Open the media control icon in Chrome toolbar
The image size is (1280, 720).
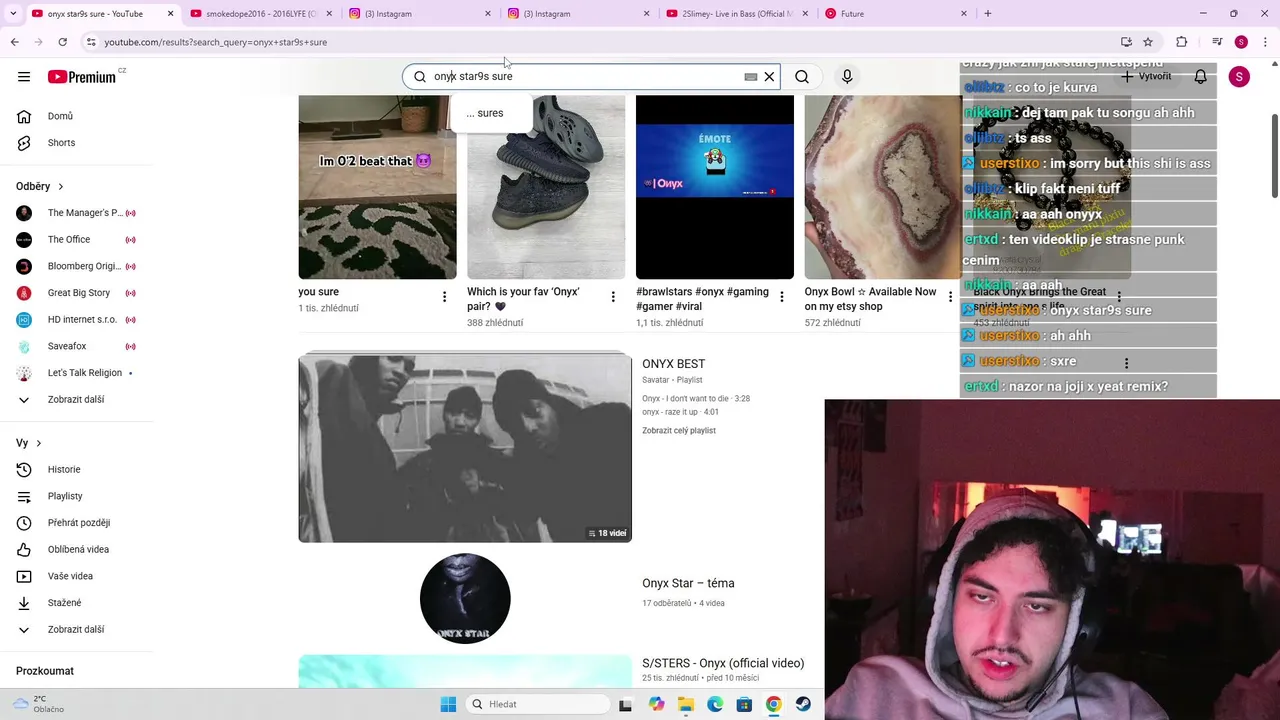[x=1217, y=42]
